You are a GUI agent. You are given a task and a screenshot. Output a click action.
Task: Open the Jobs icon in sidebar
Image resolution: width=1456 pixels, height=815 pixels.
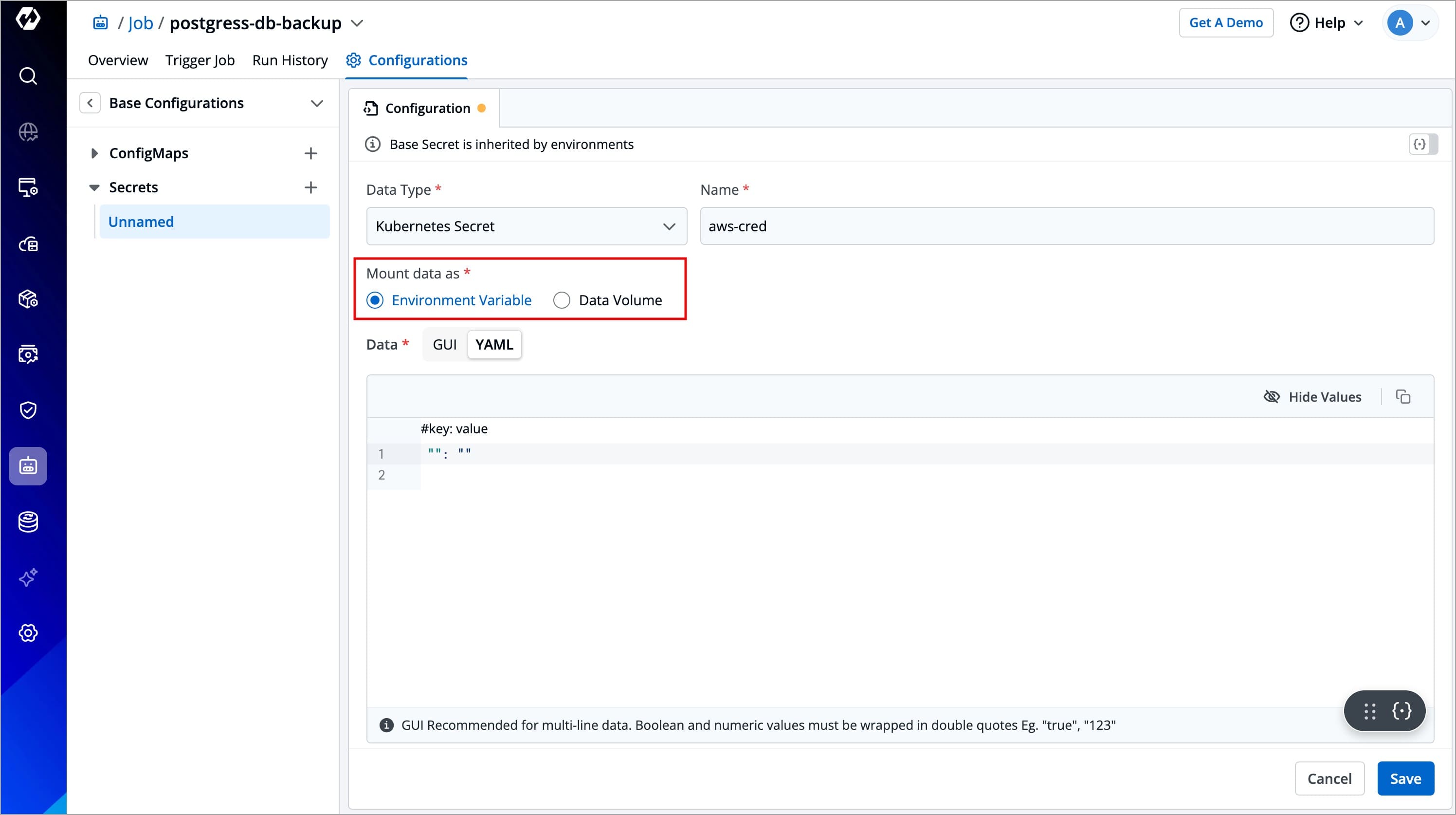point(28,466)
